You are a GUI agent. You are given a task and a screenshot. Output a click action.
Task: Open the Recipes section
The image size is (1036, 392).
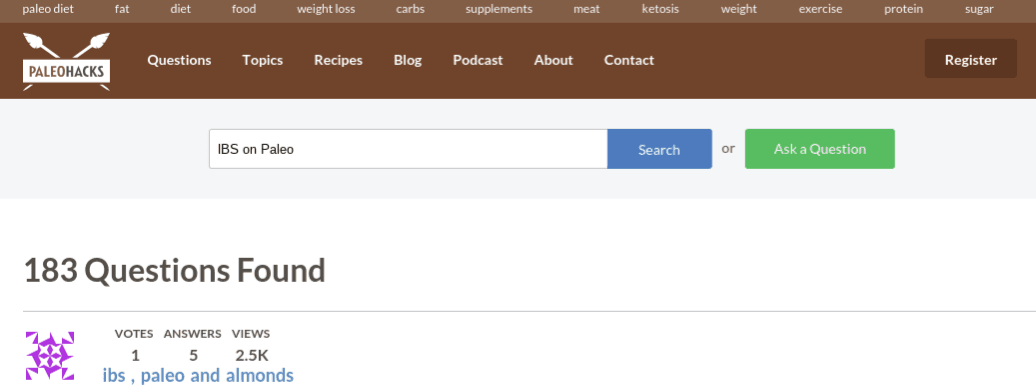338,60
